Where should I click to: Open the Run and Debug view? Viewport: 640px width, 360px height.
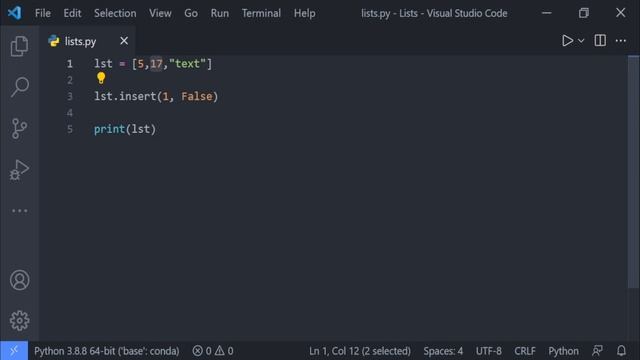[19, 170]
